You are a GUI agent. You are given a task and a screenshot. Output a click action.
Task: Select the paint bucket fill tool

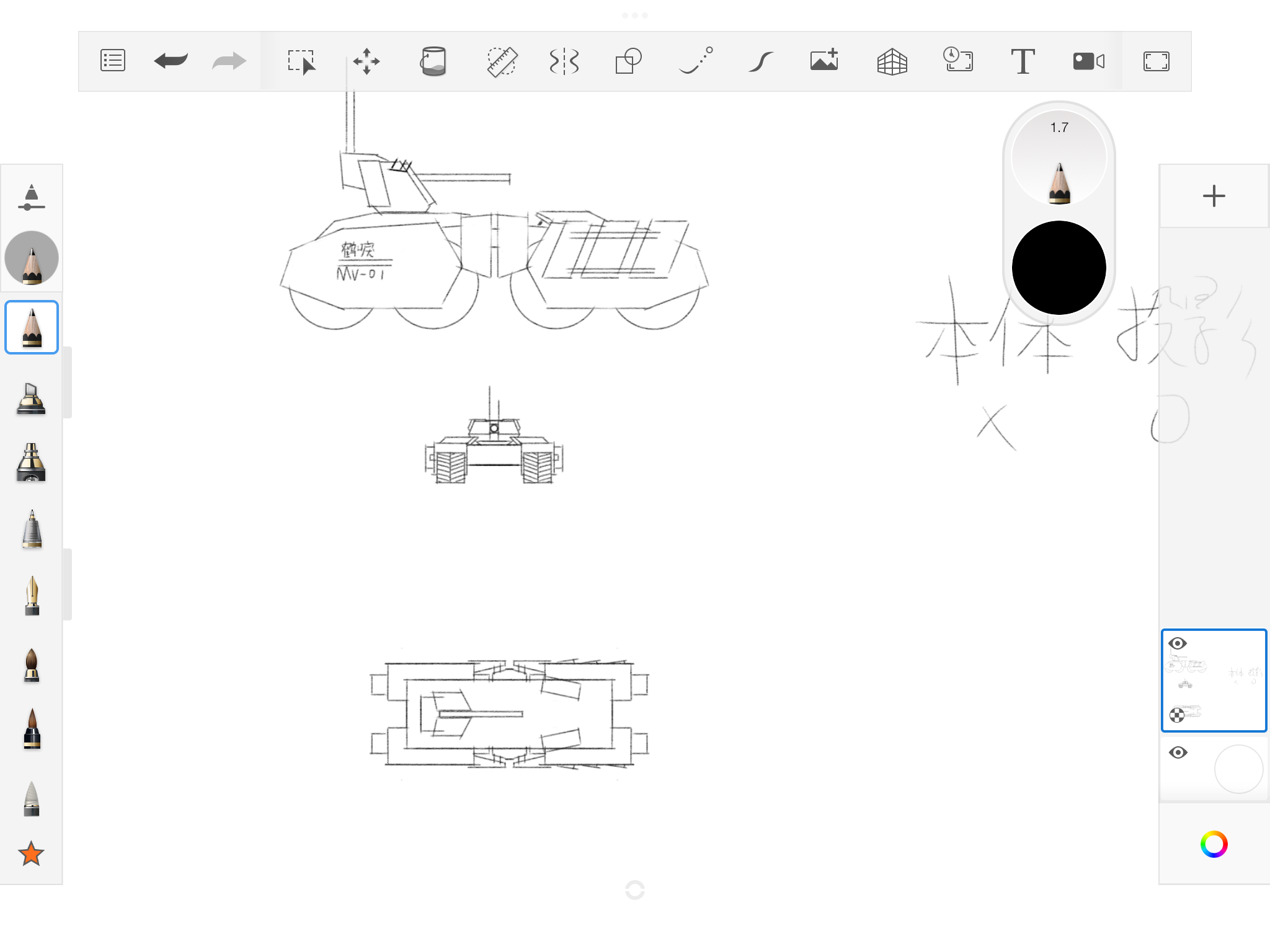point(433,61)
